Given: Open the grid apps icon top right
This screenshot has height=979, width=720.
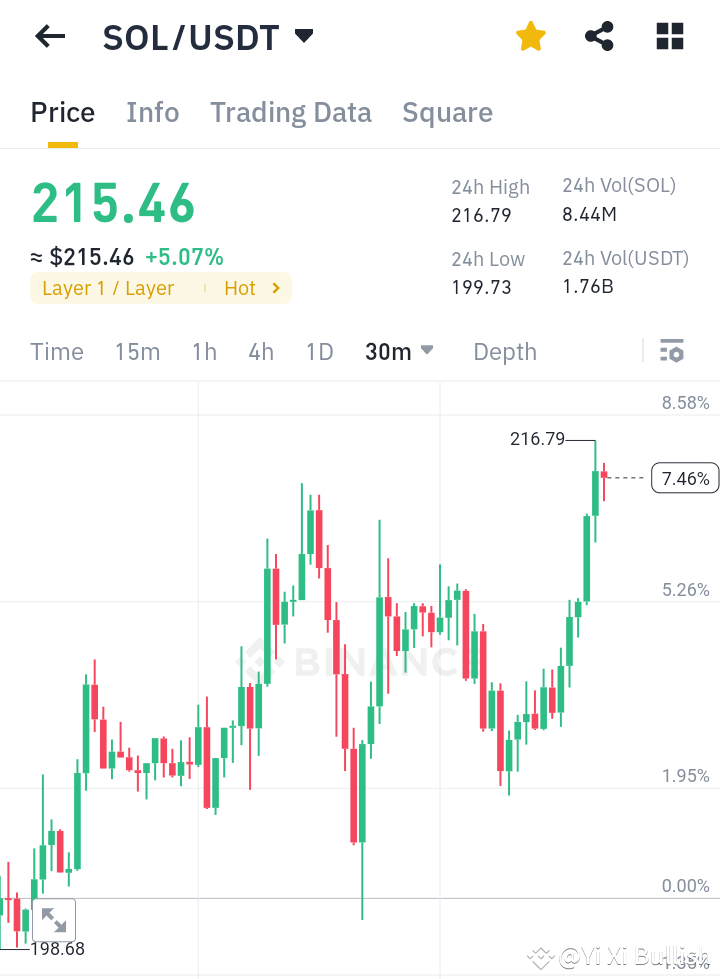Looking at the screenshot, I should point(668,36).
